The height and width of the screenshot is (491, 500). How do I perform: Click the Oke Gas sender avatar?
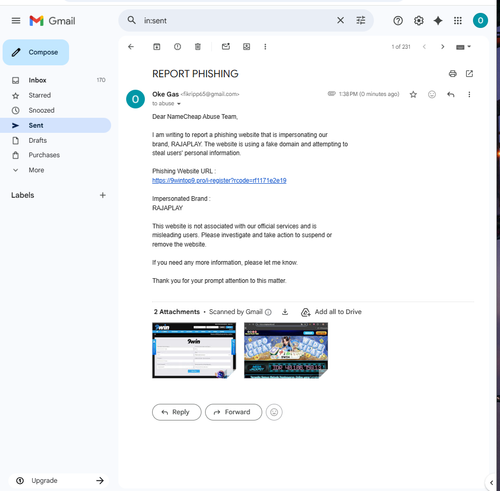pos(135,99)
